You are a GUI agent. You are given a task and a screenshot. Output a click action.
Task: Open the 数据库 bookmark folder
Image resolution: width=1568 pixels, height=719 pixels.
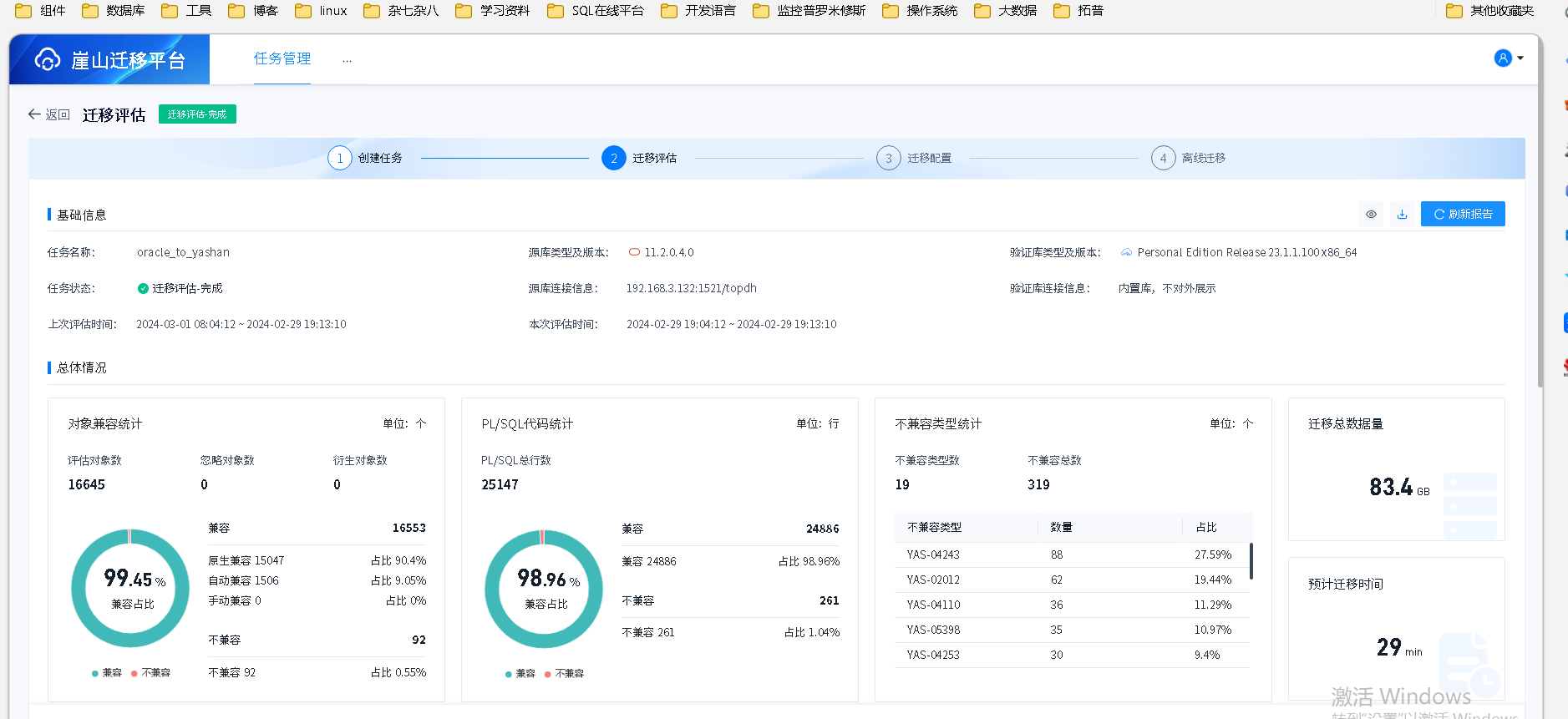[x=114, y=11]
